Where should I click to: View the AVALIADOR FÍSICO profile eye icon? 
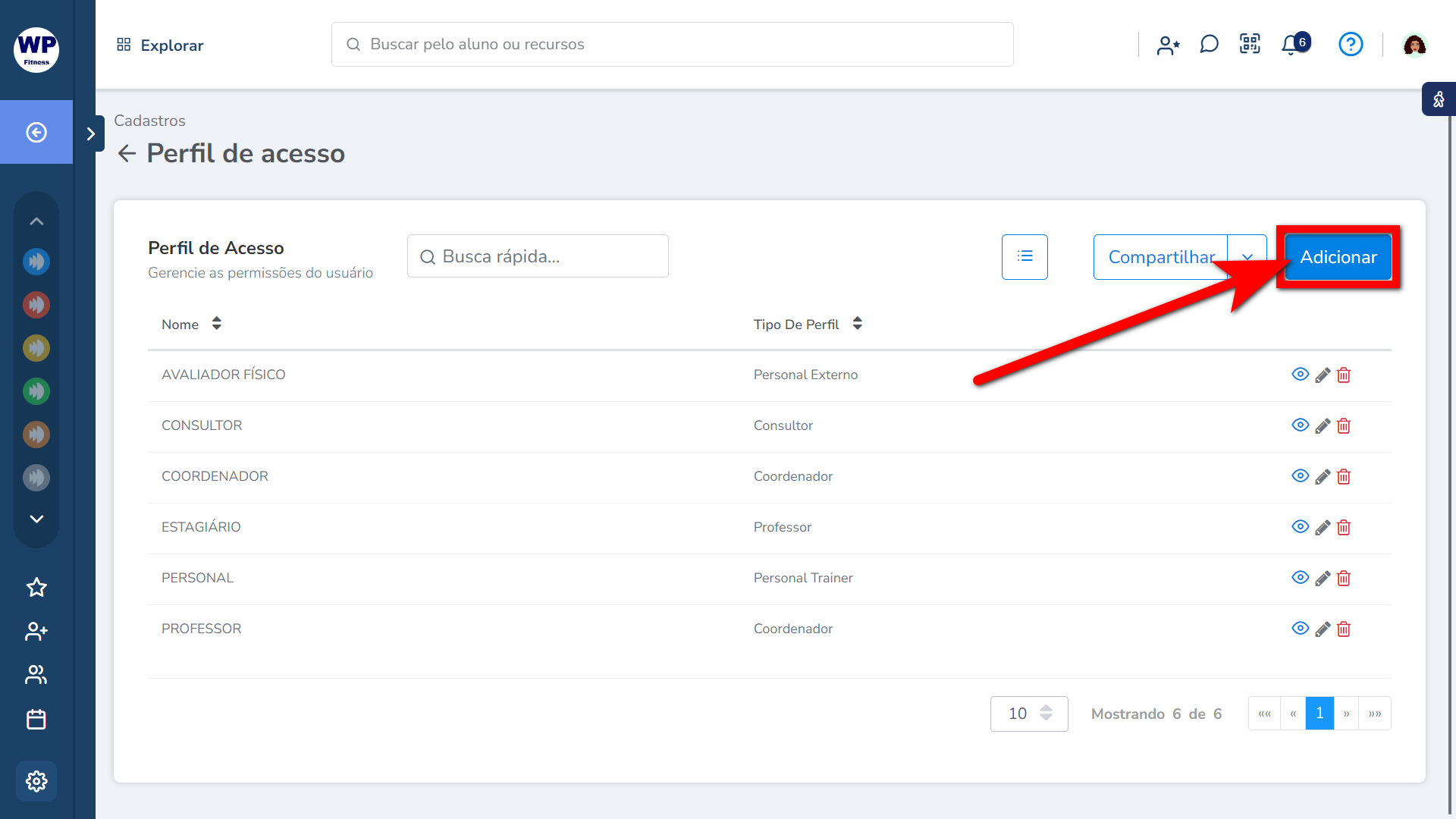point(1300,375)
